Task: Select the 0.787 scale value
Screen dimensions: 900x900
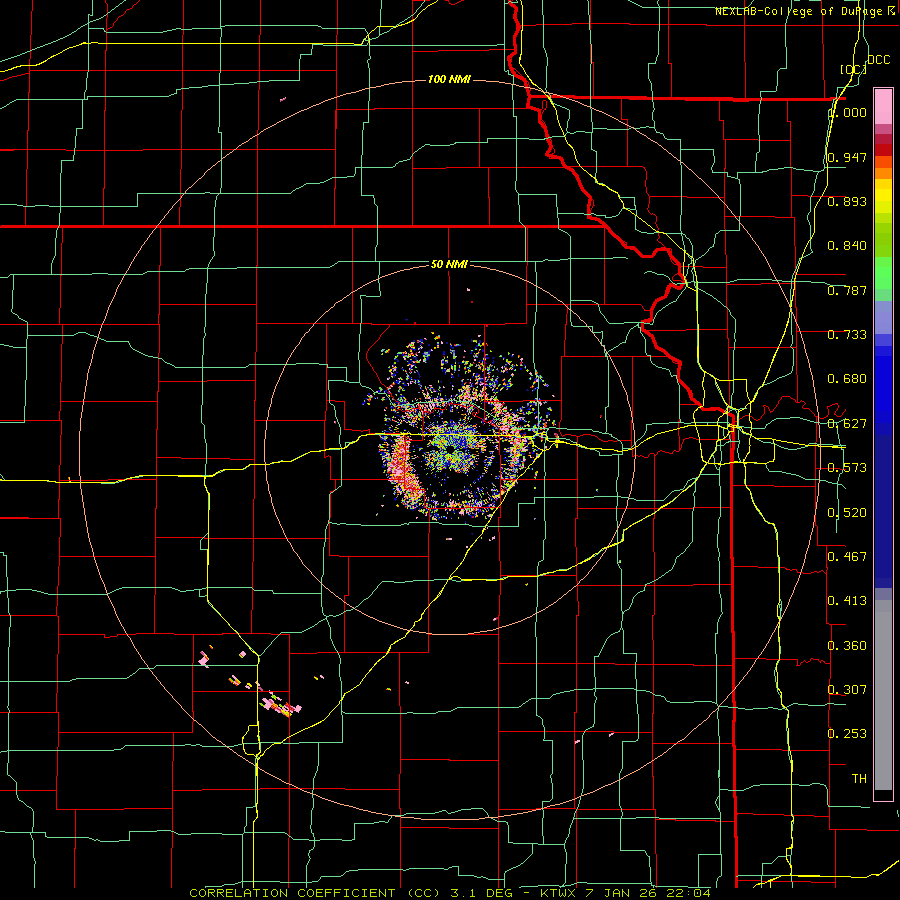Action: (x=847, y=290)
